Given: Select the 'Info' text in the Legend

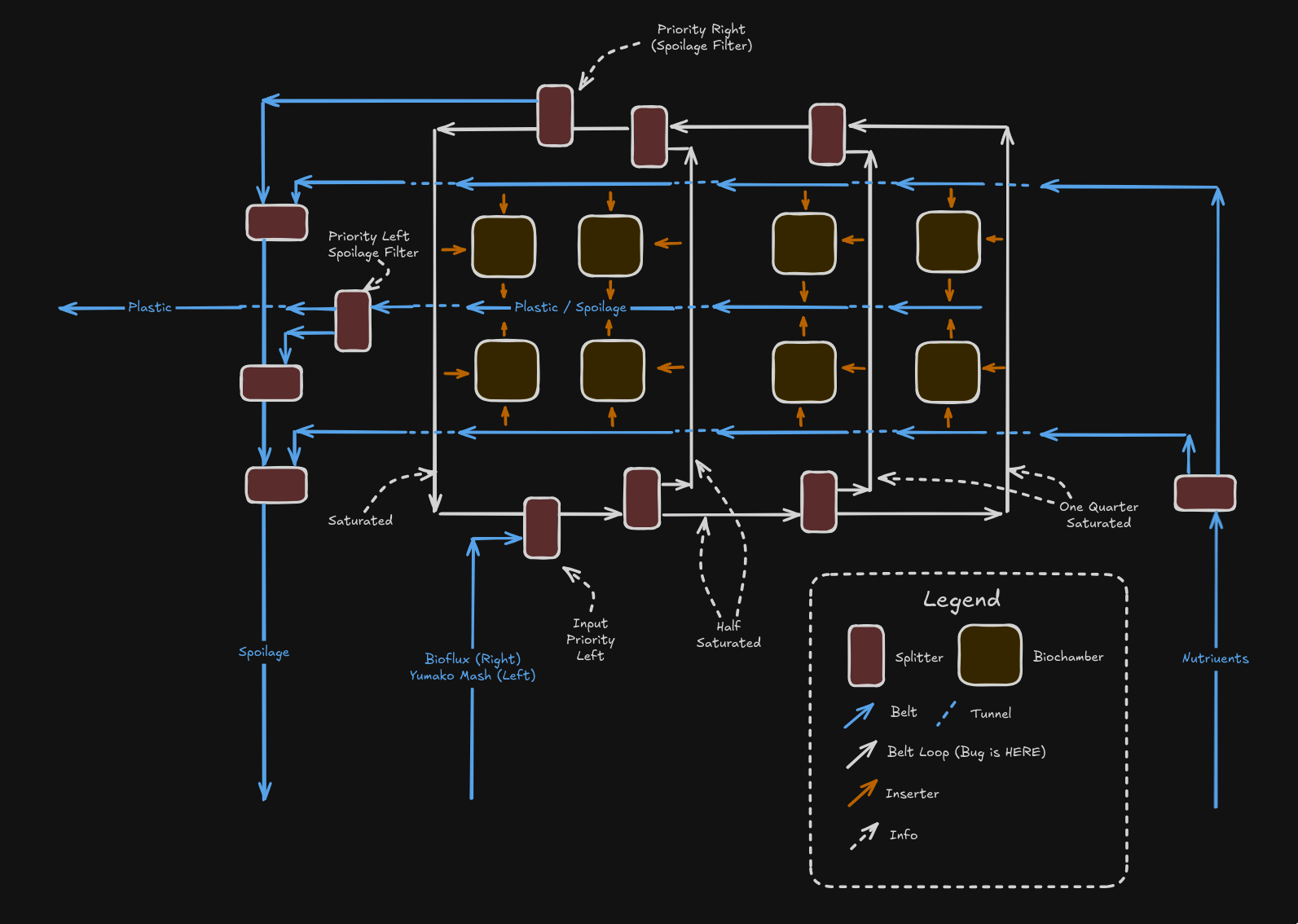Looking at the screenshot, I should point(904,835).
